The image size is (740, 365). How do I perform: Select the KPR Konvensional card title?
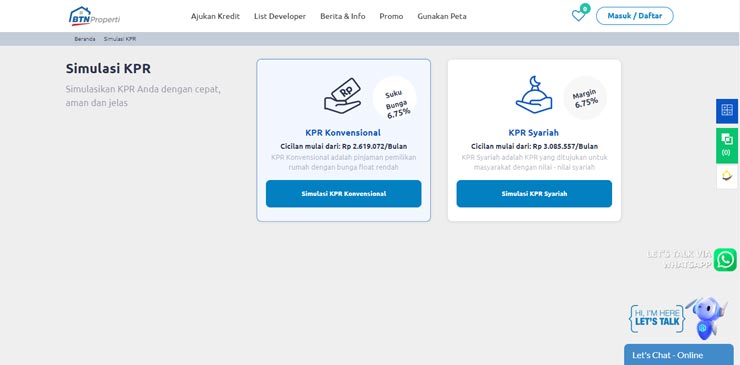pyautogui.click(x=343, y=133)
